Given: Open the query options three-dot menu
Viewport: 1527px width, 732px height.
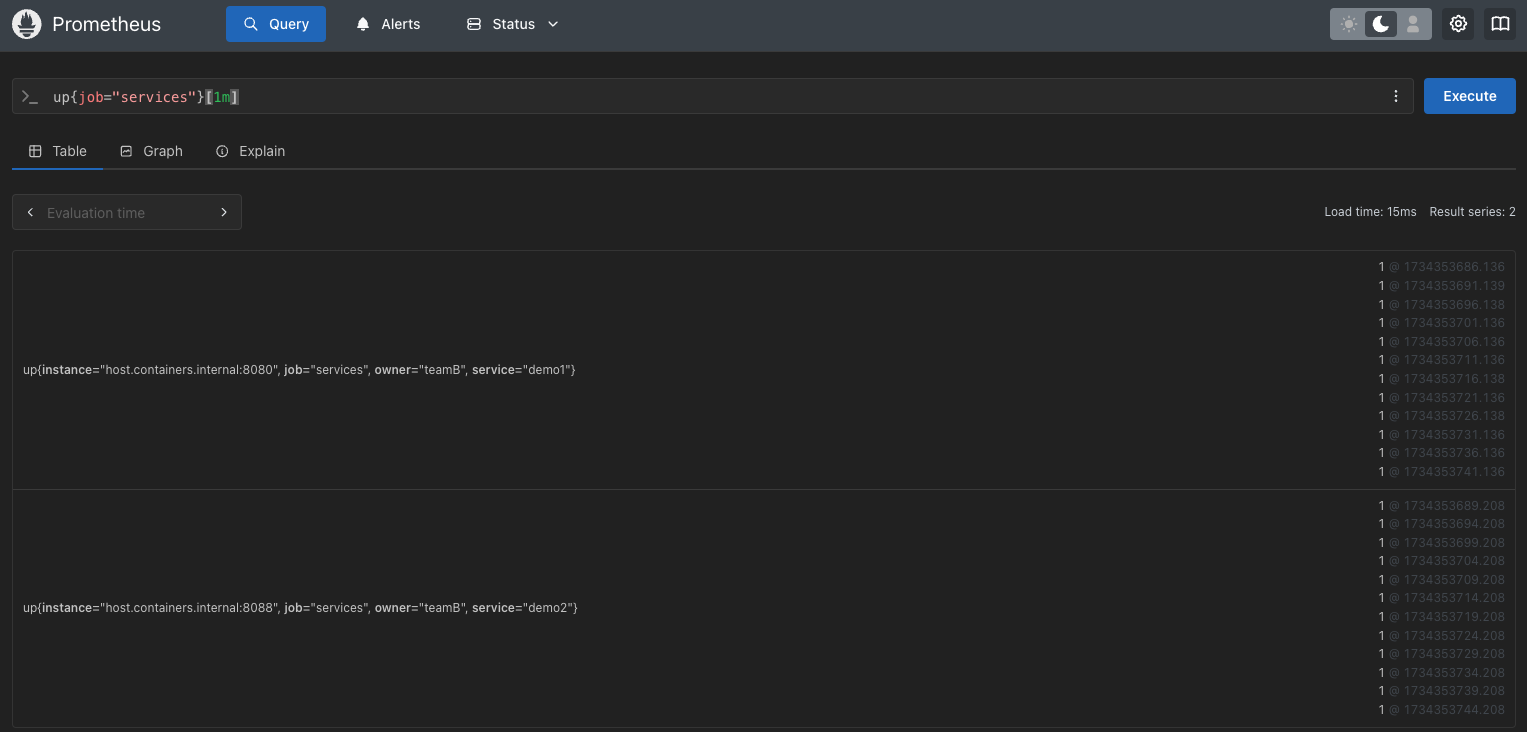Looking at the screenshot, I should [1396, 96].
